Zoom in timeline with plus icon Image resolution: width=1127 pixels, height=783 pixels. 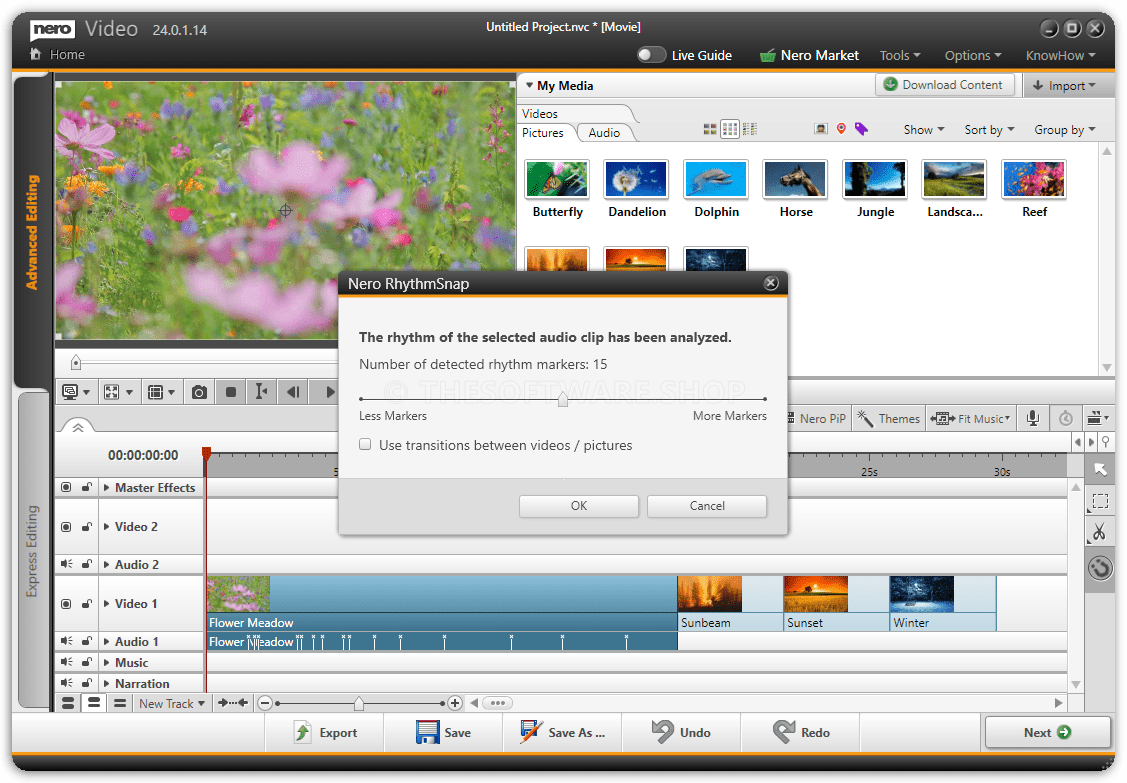(454, 703)
